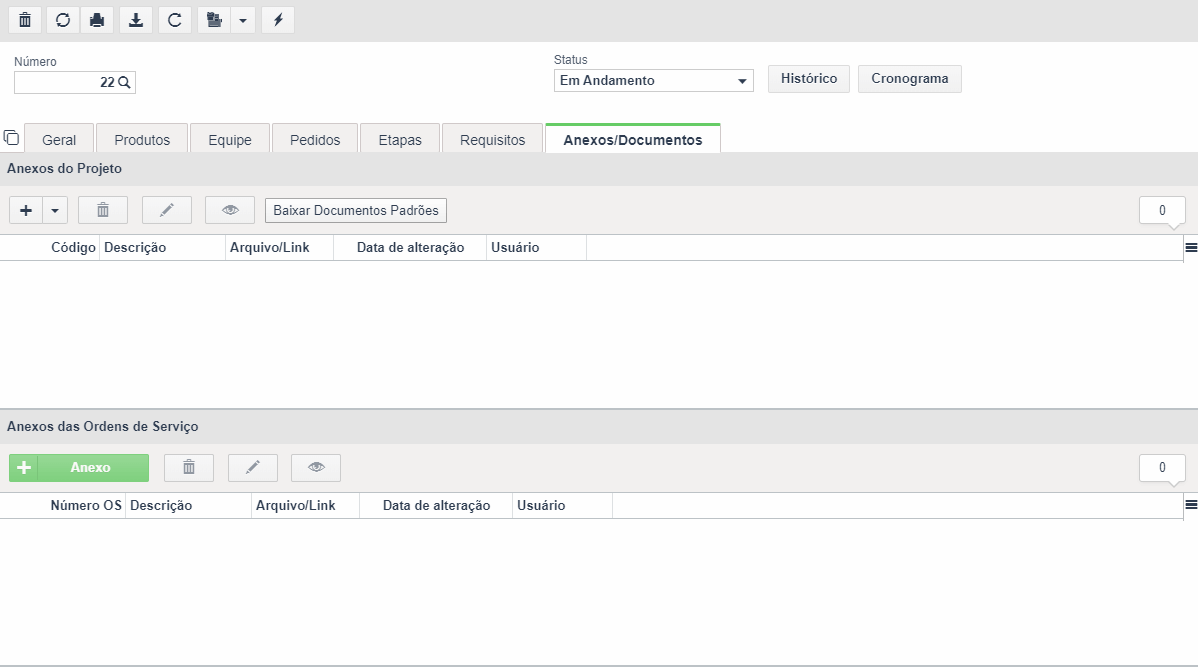The image size is (1198, 667).
Task: Click the lightning bolt icon in top toolbar
Action: pos(278,20)
